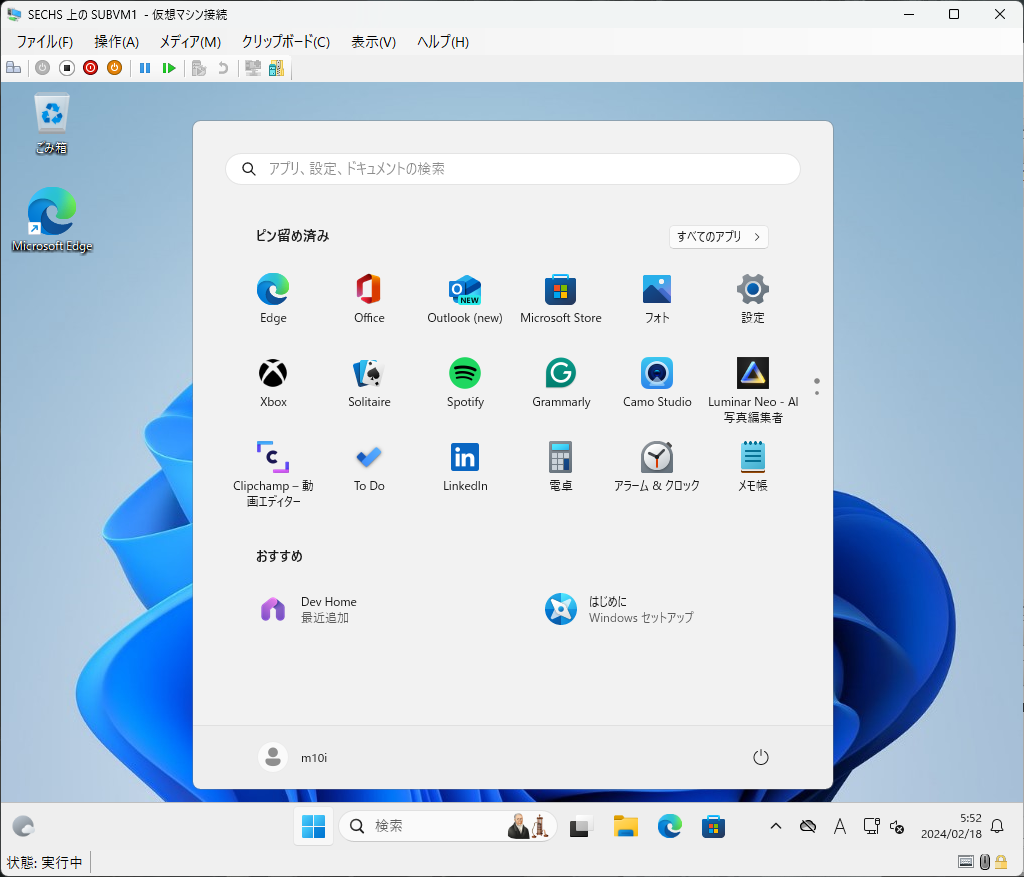Open the weather widget at the taskbar's left end

tap(24, 827)
